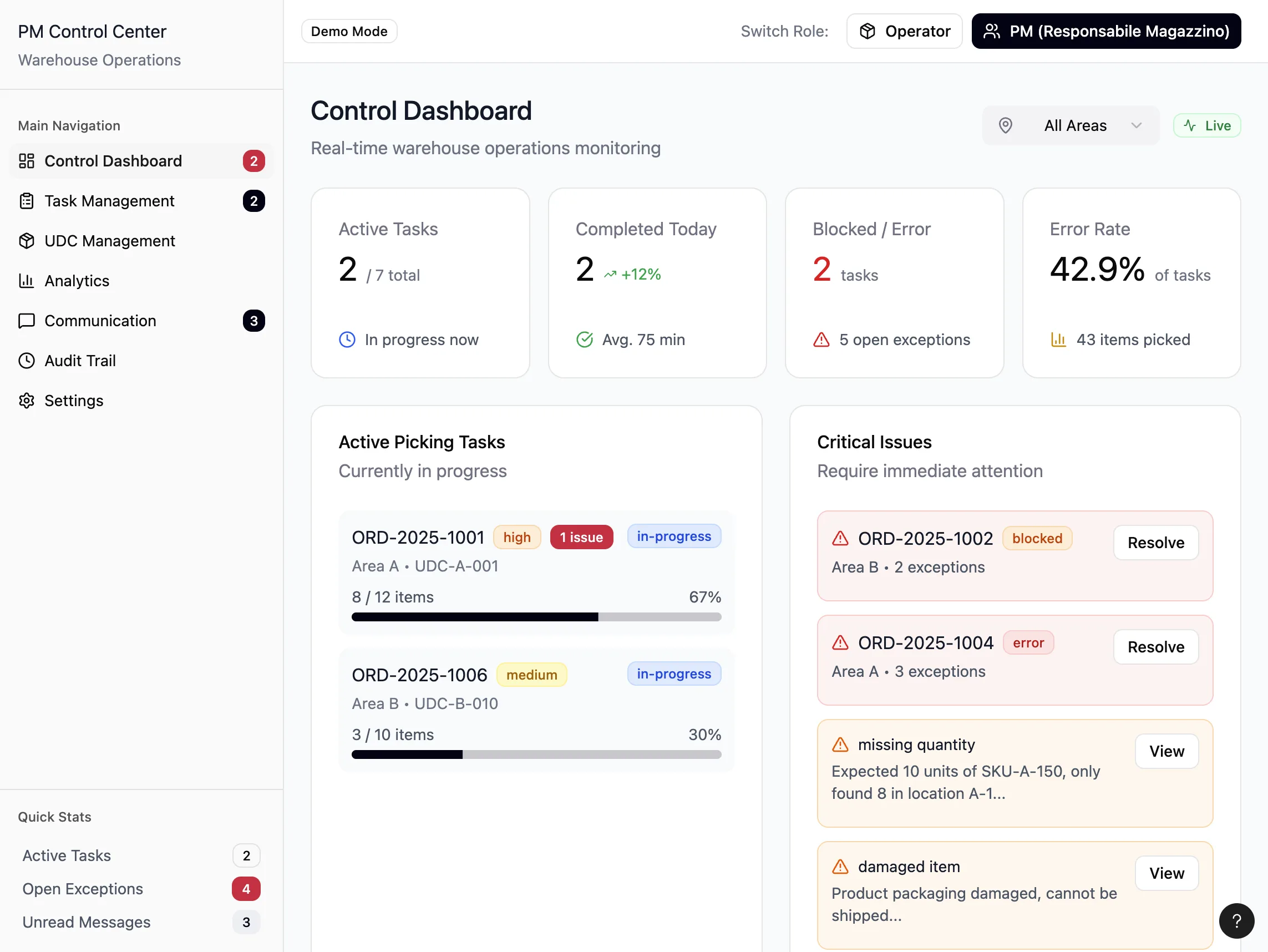Screen dimensions: 1268x952
Task: Toggle the Live monitoring indicator
Action: [x=1206, y=125]
